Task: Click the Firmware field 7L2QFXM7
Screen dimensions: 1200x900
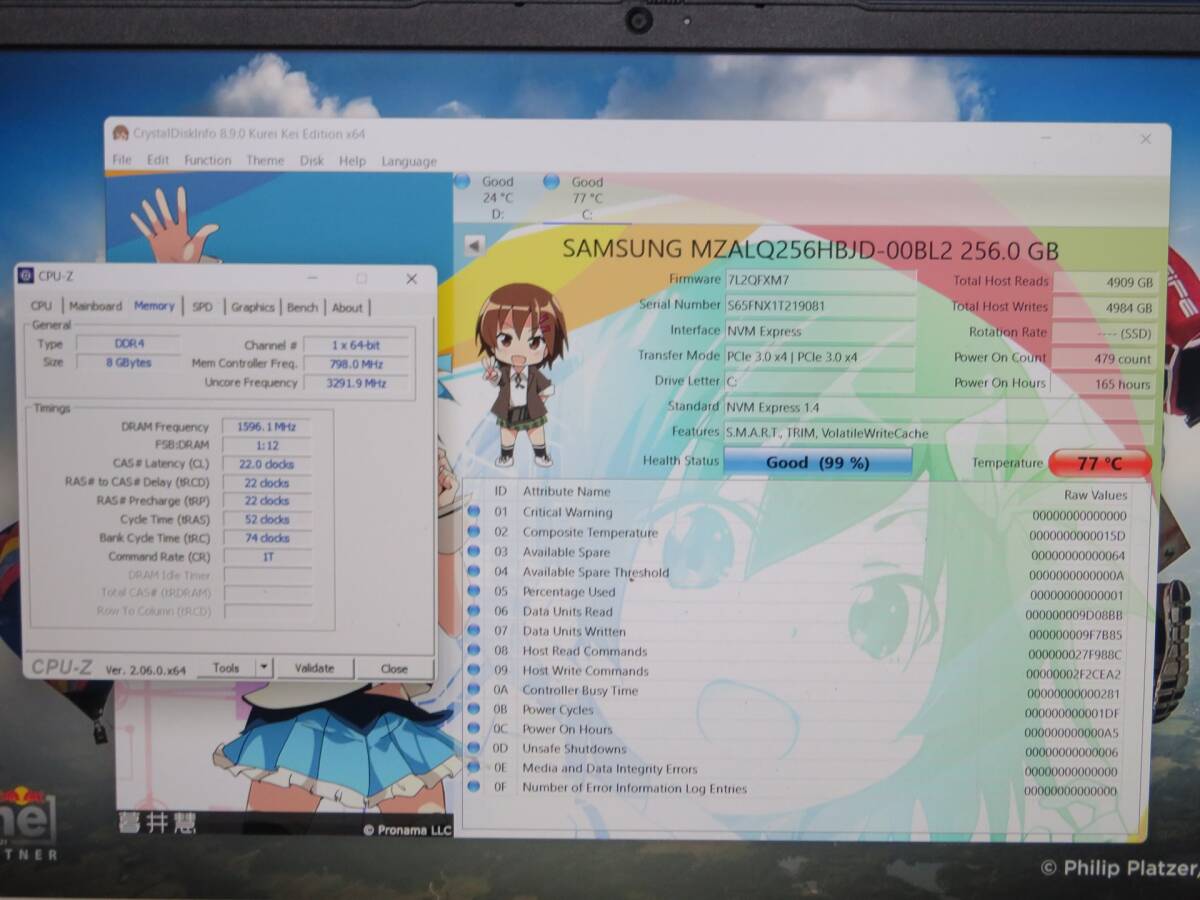Action: 820,280
